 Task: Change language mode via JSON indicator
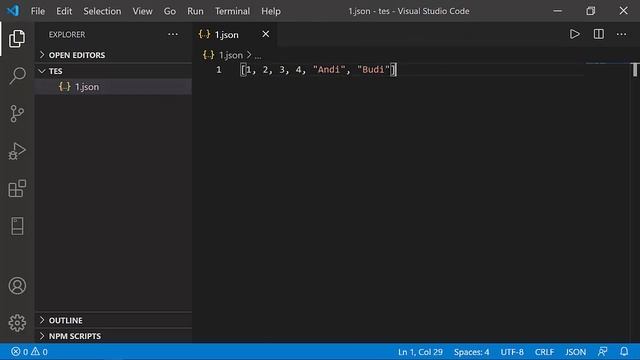coord(576,352)
